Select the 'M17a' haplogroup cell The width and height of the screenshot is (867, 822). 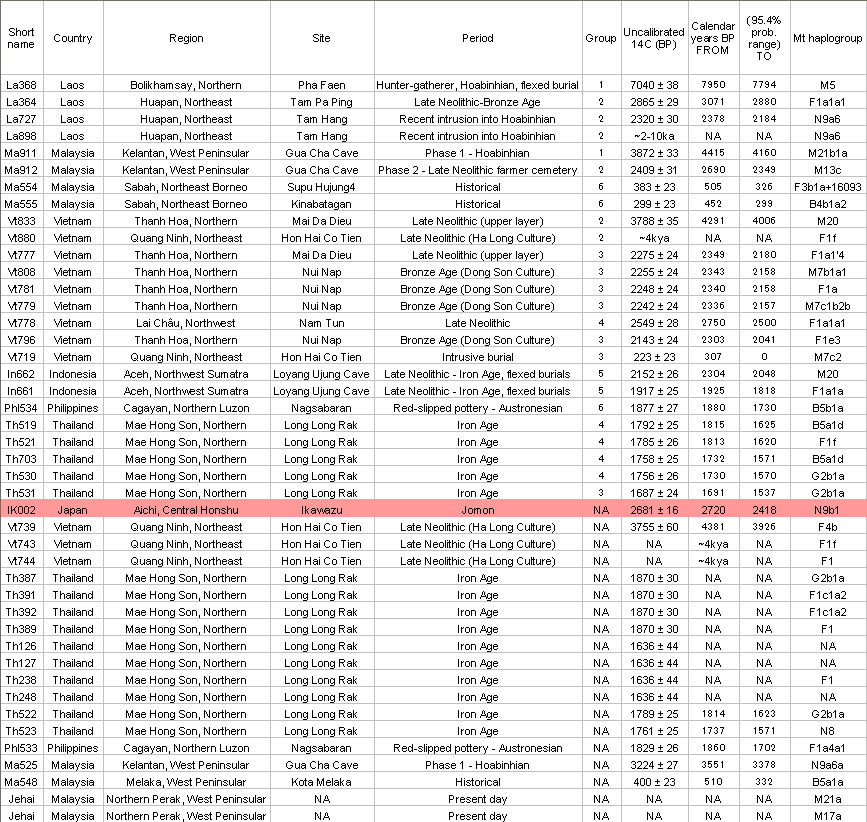tap(828, 816)
